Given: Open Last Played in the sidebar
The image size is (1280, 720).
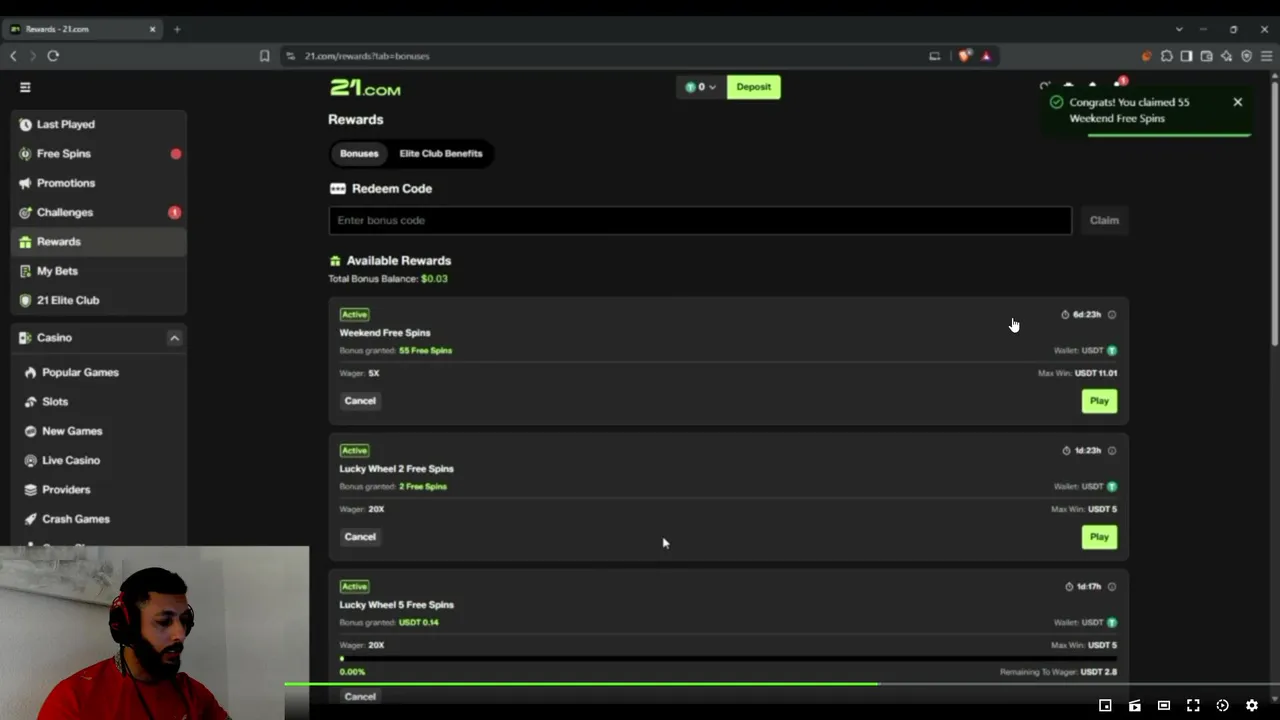Looking at the screenshot, I should click(98, 124).
